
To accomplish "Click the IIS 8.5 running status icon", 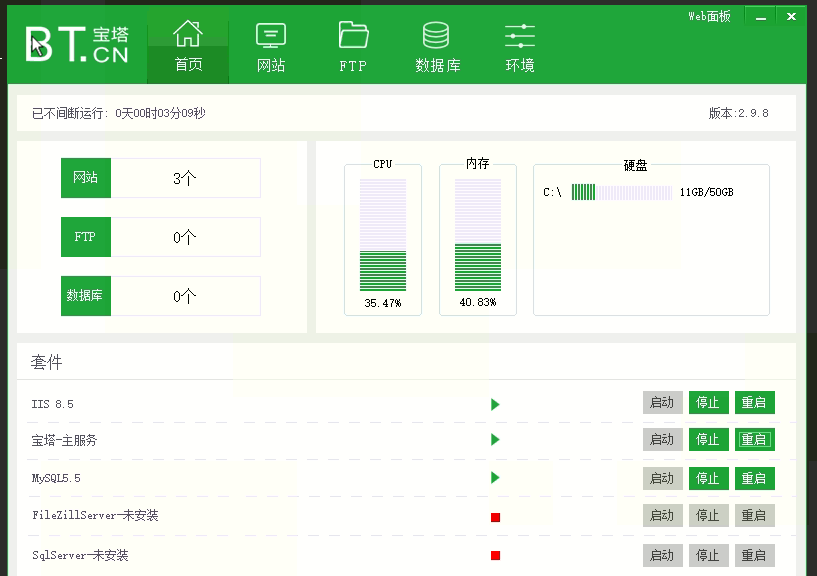I will [x=495, y=405].
